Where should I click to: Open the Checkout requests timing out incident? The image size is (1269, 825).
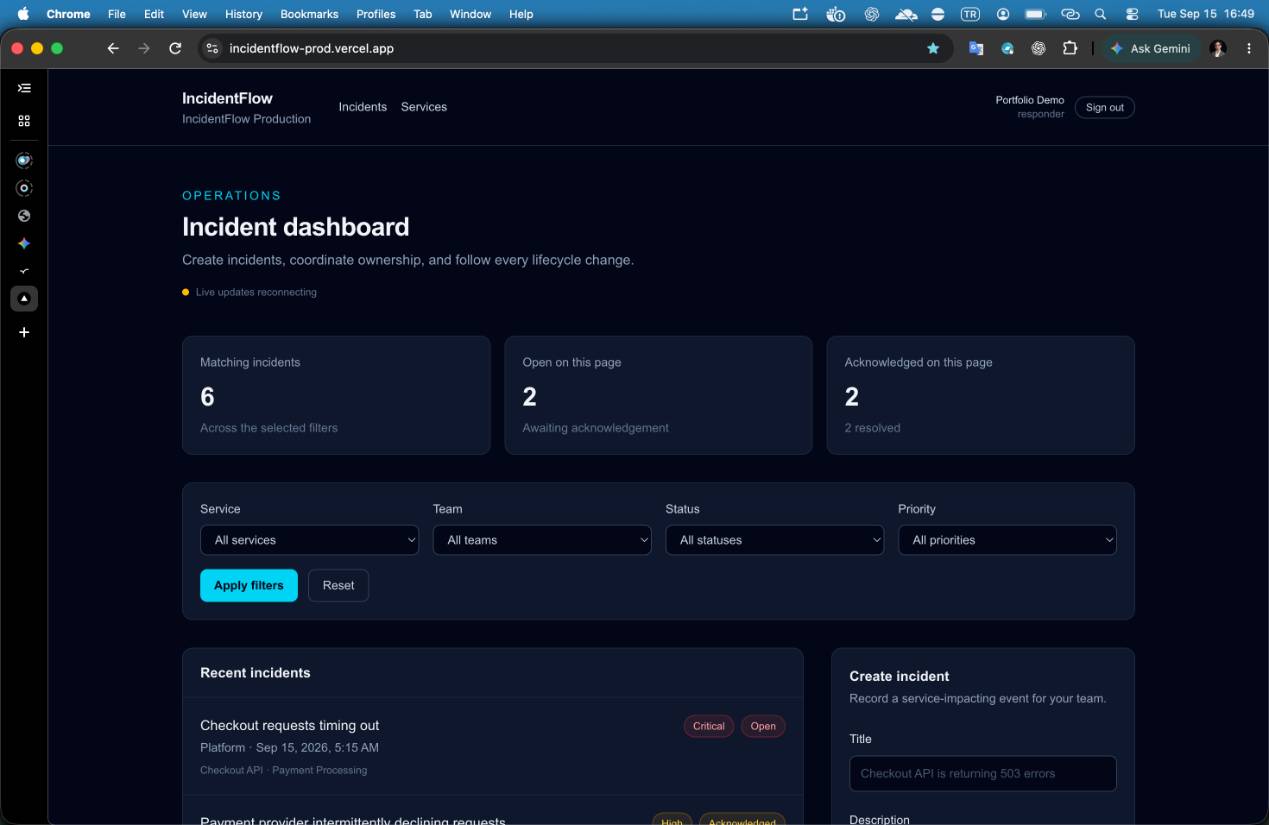pyautogui.click(x=290, y=725)
